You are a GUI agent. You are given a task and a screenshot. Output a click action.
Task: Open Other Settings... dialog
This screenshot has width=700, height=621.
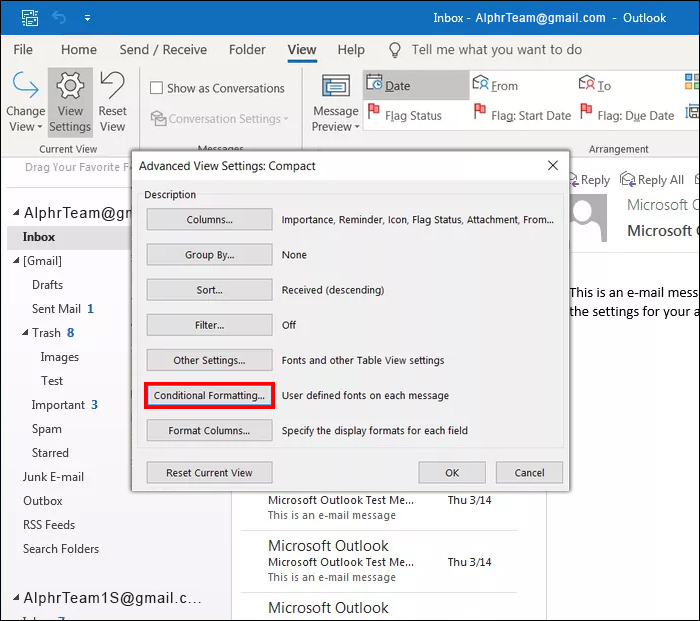(209, 360)
